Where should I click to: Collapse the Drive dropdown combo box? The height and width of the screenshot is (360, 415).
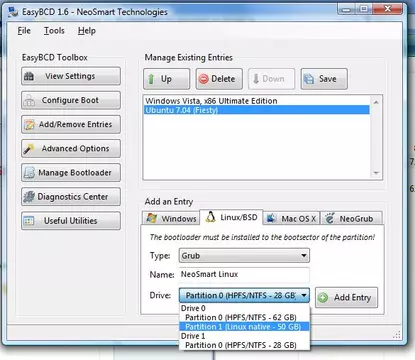point(244,295)
